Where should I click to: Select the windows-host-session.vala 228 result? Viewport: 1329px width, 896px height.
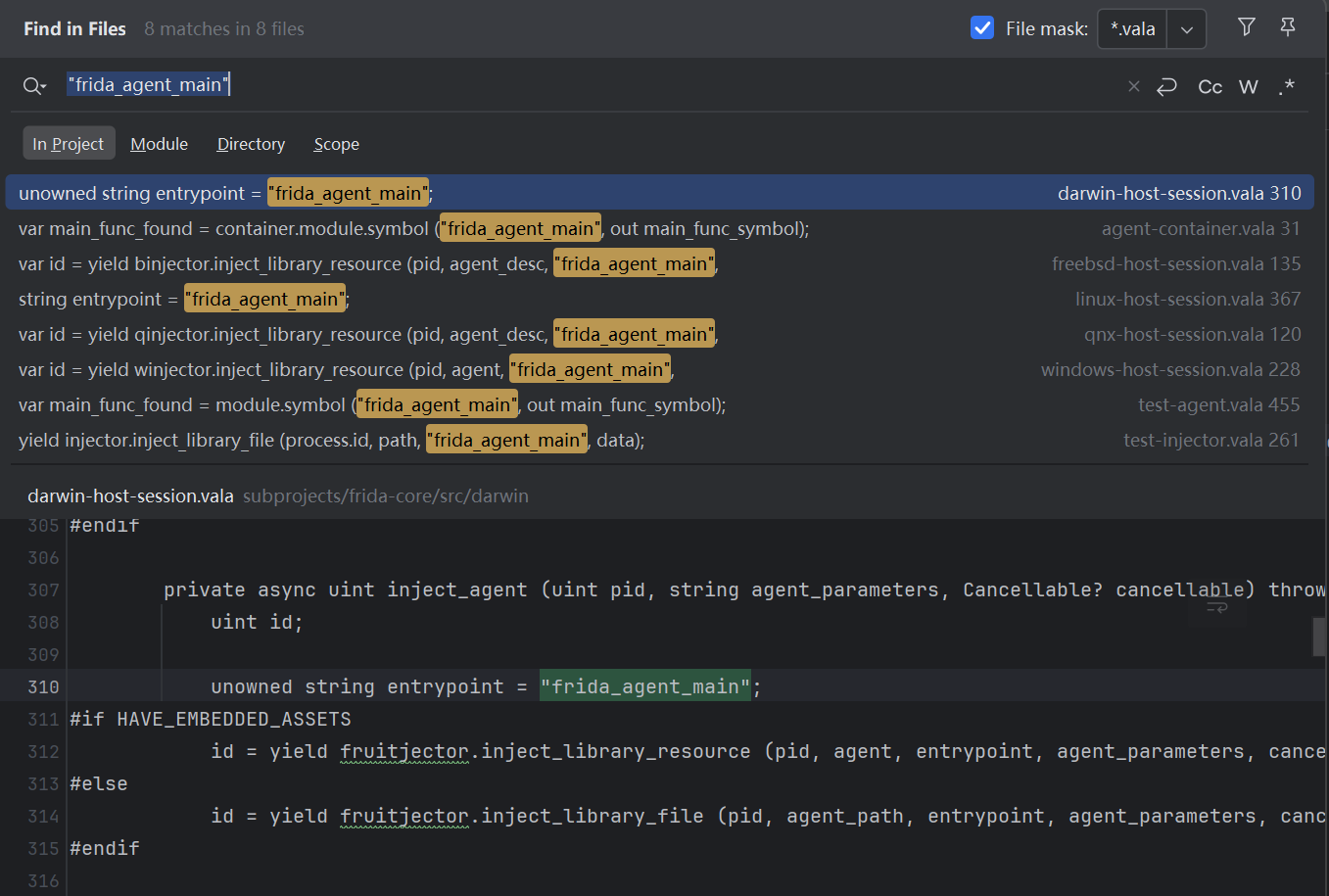pos(659,369)
